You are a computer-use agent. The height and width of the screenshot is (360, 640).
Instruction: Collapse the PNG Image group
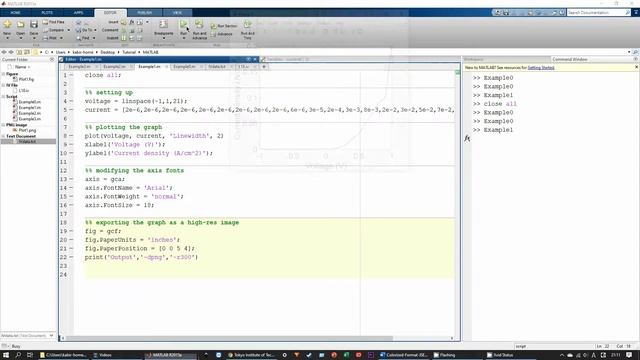pos(3,125)
